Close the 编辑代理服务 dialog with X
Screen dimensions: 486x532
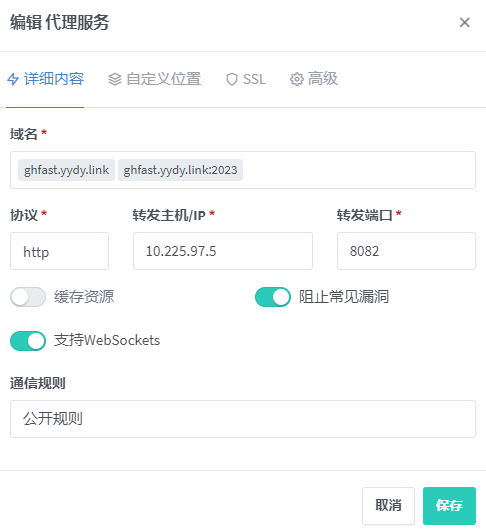point(464,22)
